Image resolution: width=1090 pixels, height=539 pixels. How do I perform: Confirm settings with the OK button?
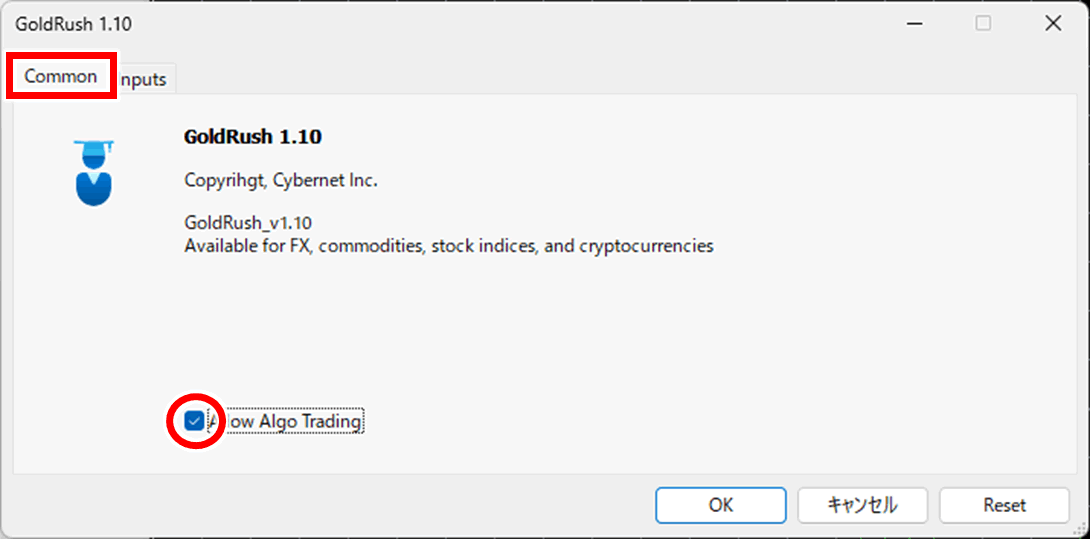(x=721, y=505)
